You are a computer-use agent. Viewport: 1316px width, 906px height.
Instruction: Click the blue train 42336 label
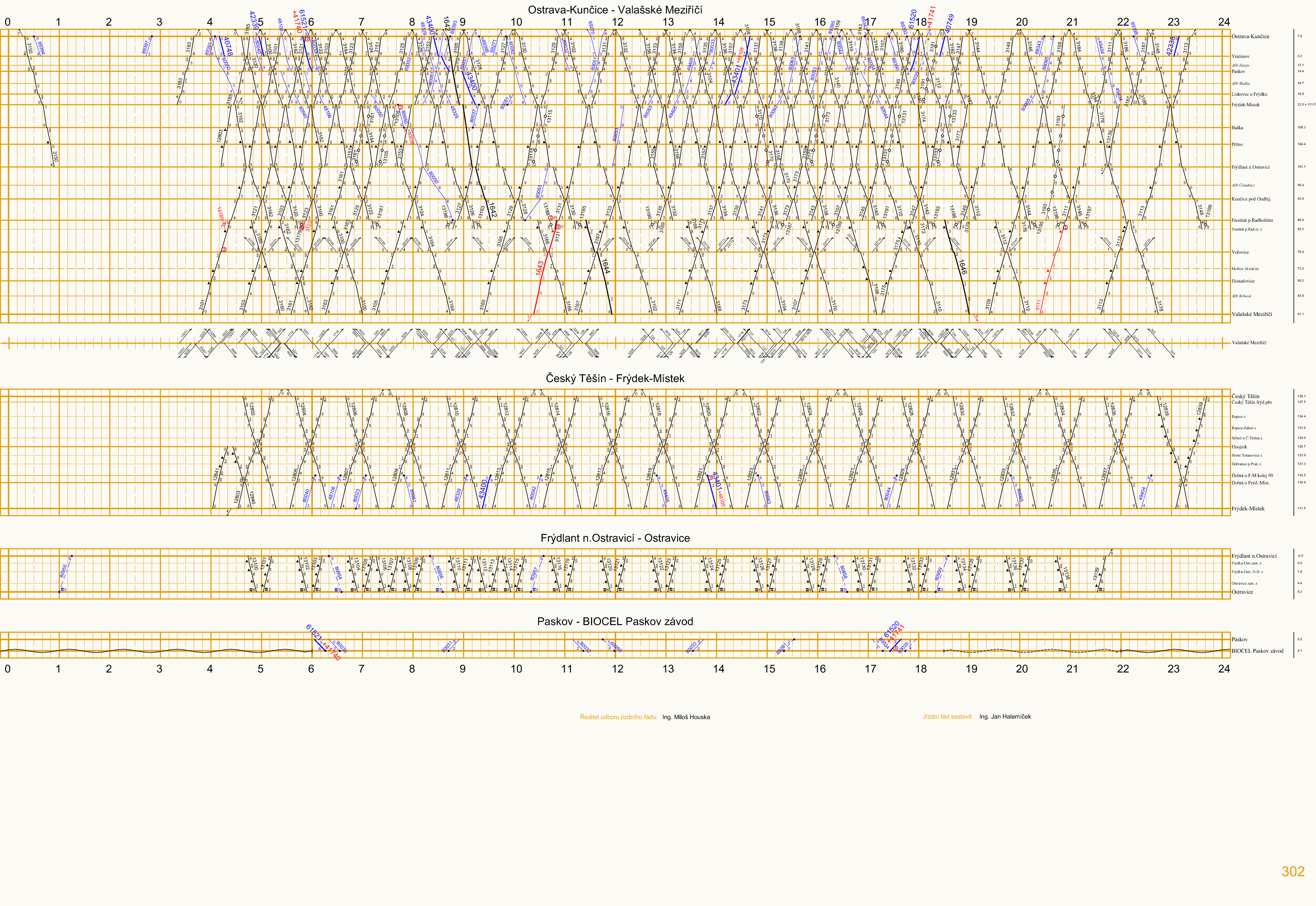1171,46
